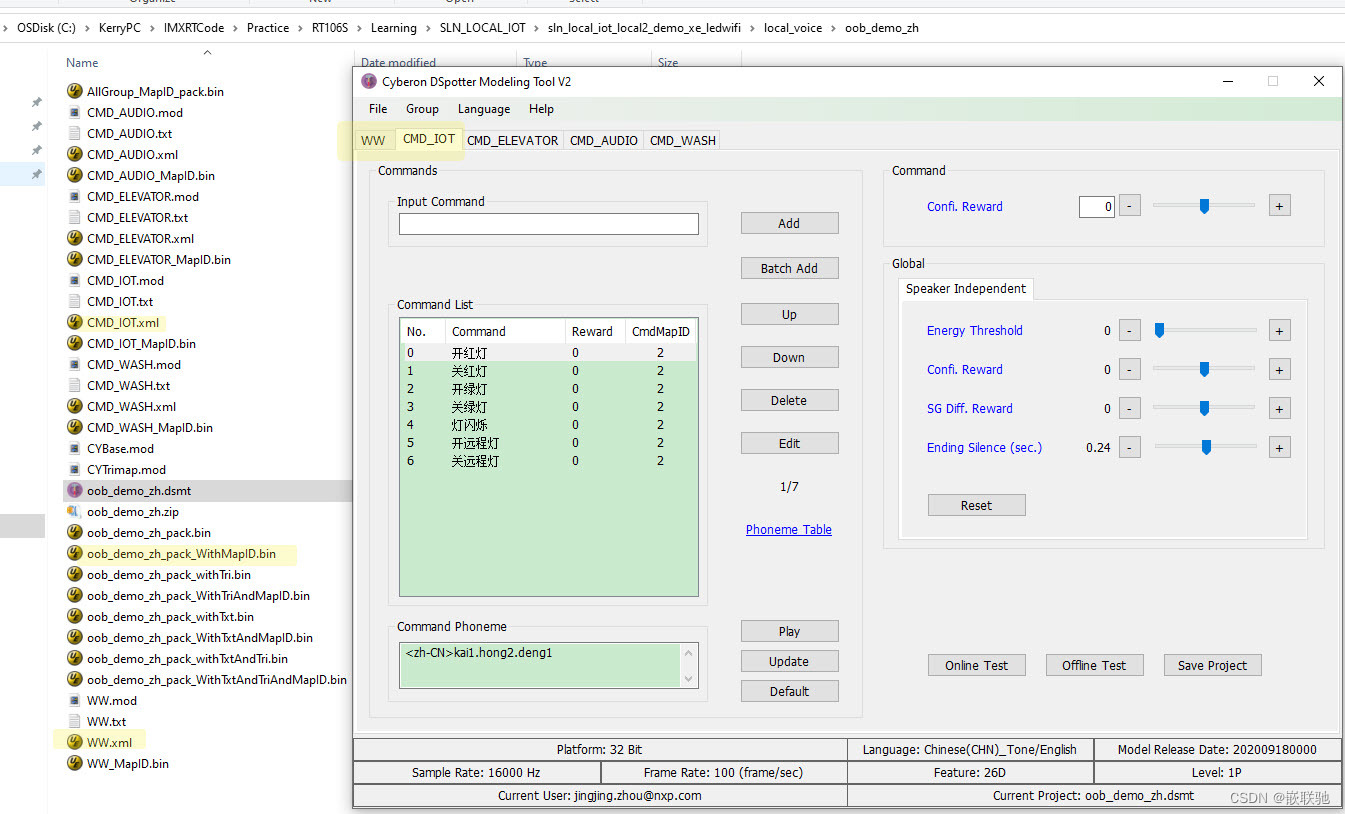
Task: Click the Delete command button
Action: coord(789,400)
